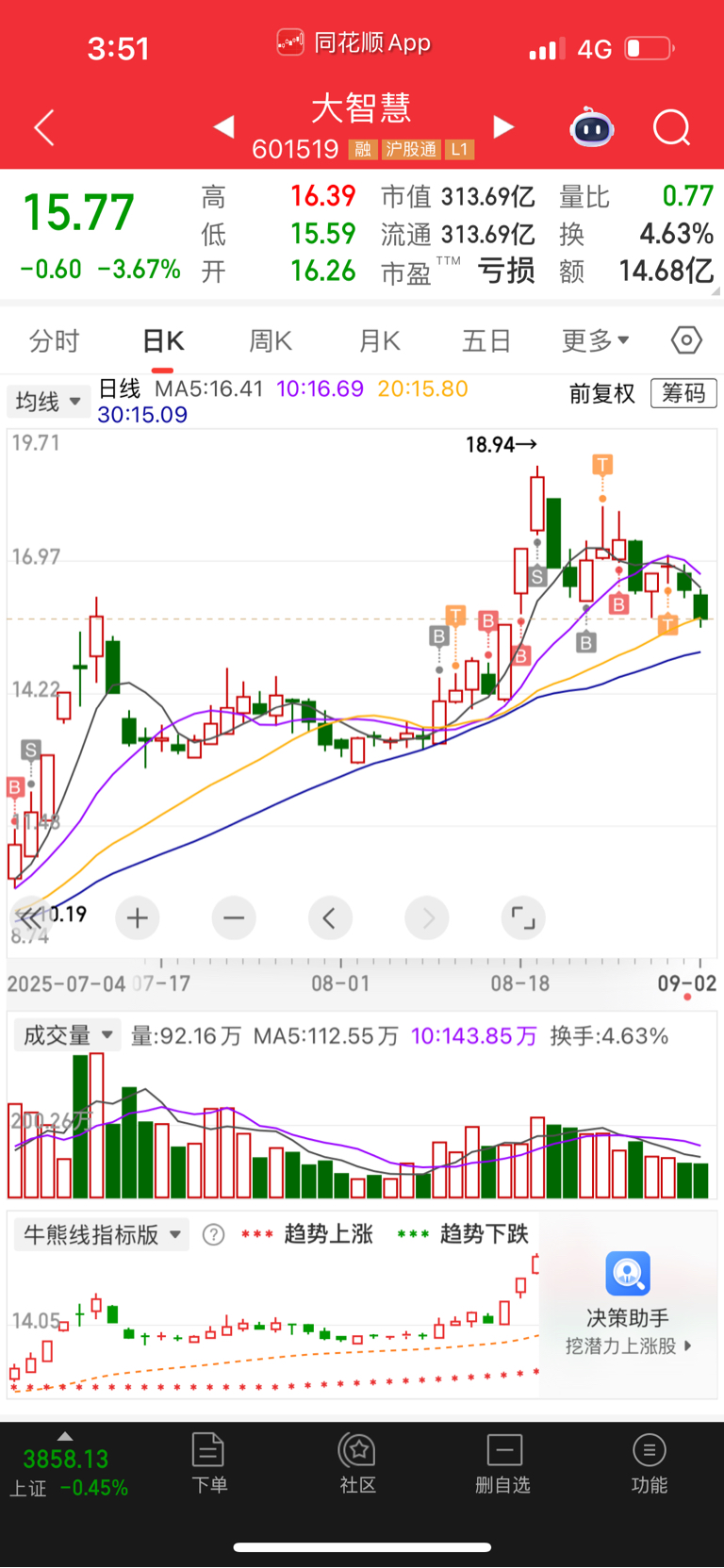
Task: Tap 换手:4.63% in volume legend
Action: pyautogui.click(x=609, y=1036)
